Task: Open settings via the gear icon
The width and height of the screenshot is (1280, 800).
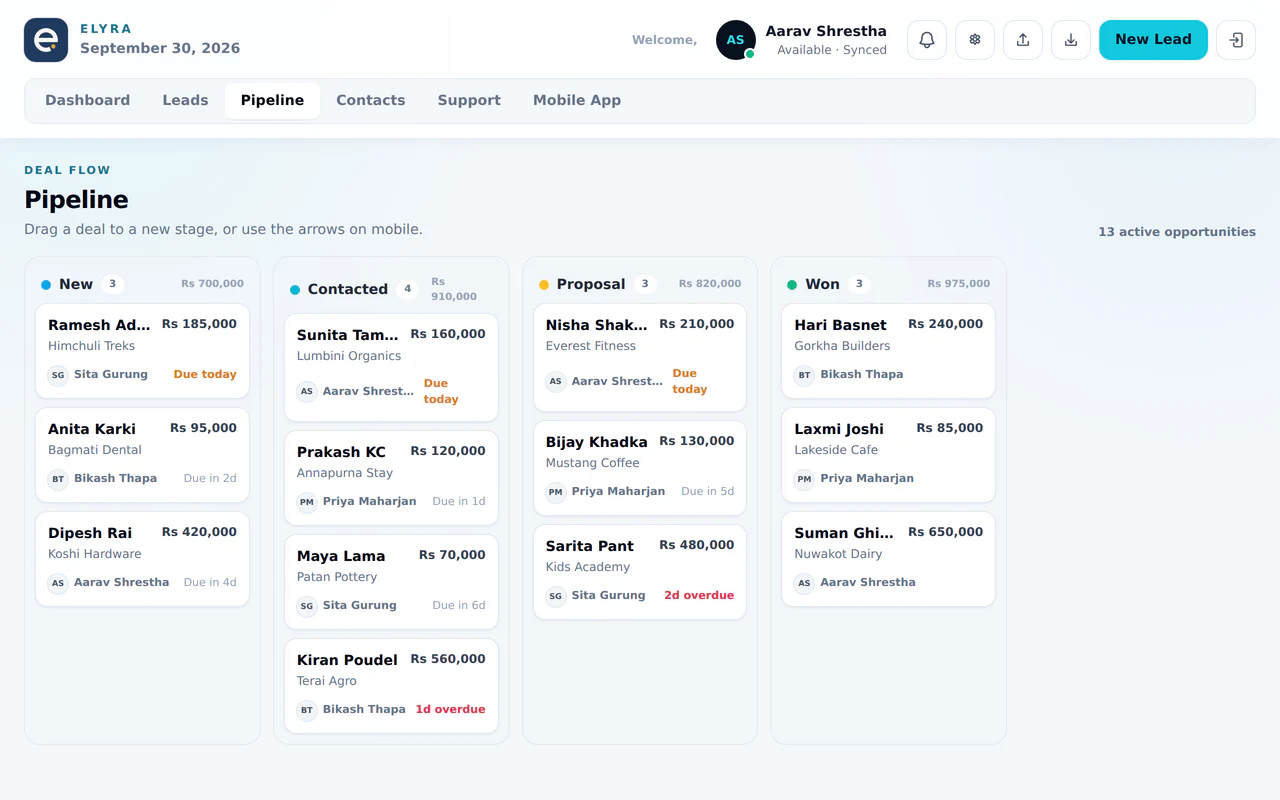Action: click(975, 40)
